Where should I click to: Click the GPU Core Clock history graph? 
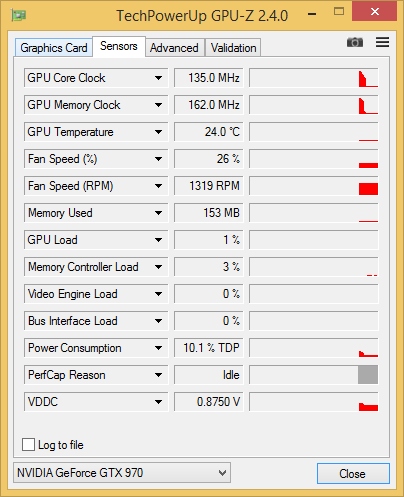point(314,78)
